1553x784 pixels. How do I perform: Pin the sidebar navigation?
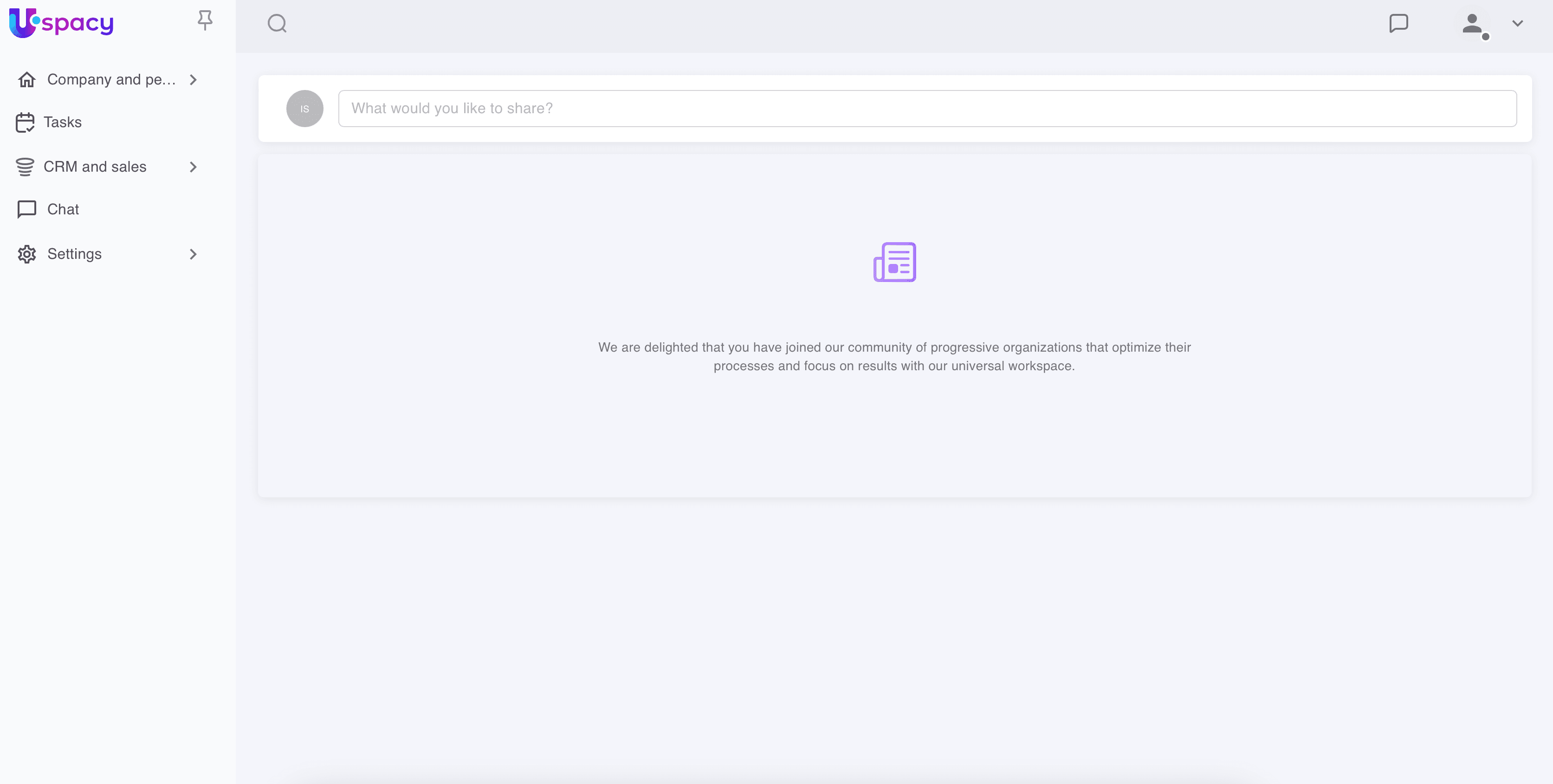pos(204,20)
